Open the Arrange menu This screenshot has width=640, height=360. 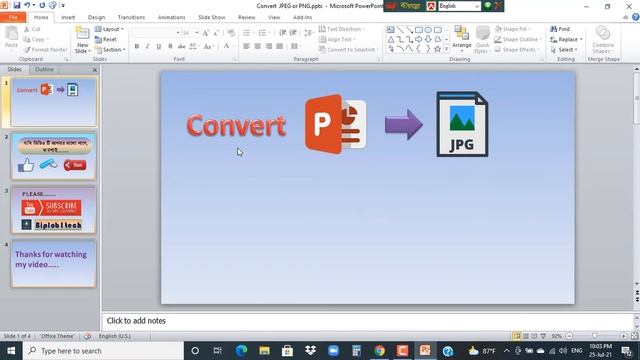tap(462, 39)
